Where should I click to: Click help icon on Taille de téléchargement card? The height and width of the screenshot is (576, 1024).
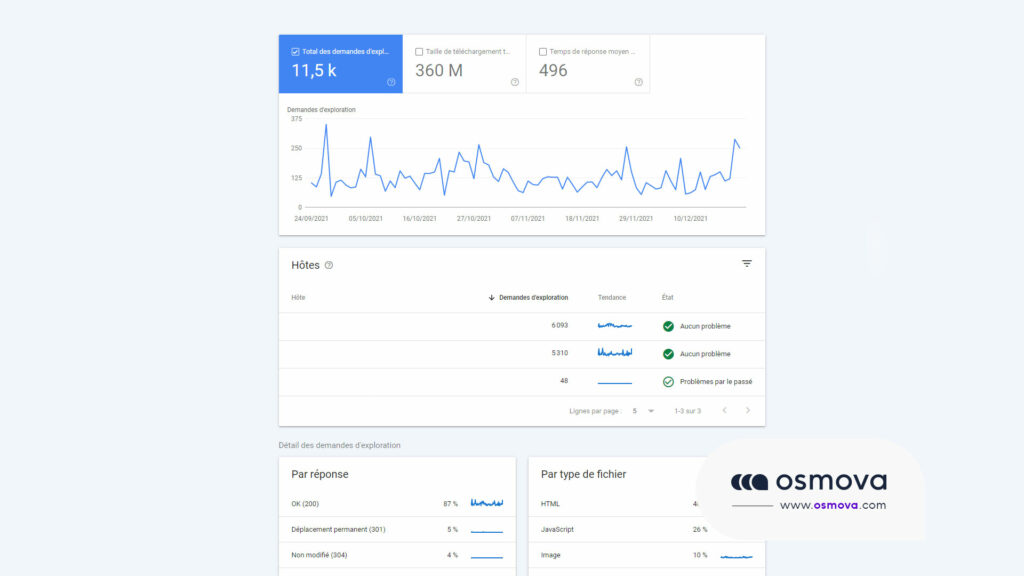tap(516, 84)
